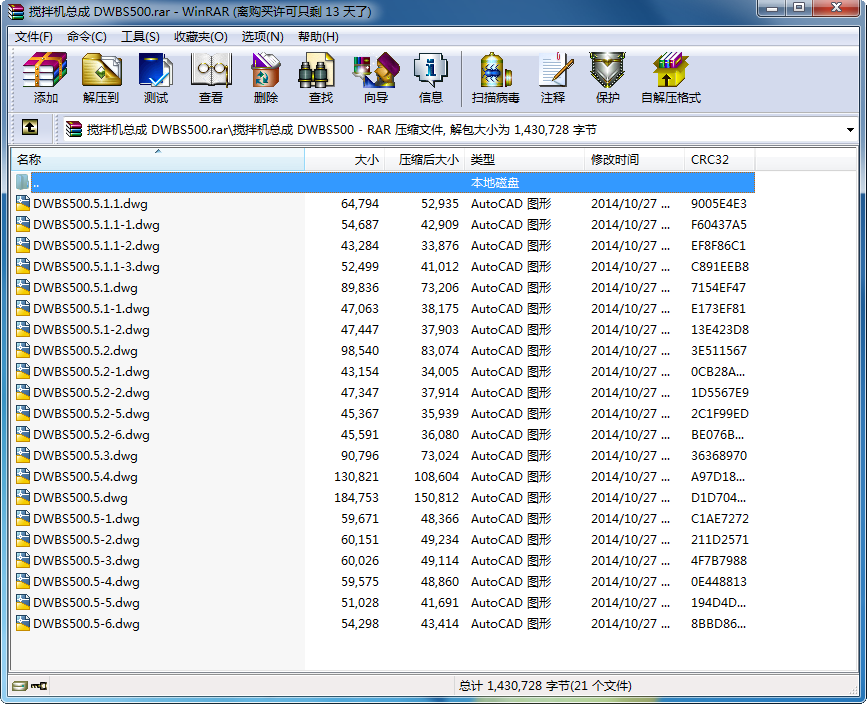Image resolution: width=867 pixels, height=704 pixels.
Task: Open the File (文件) menu
Action: pyautogui.click(x=33, y=37)
